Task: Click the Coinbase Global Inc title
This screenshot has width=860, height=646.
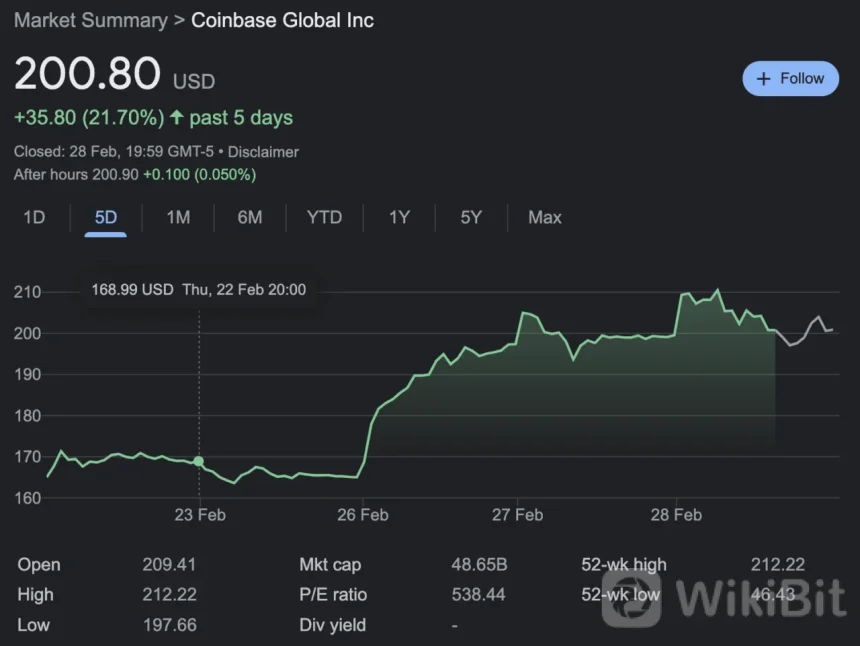Action: (282, 20)
